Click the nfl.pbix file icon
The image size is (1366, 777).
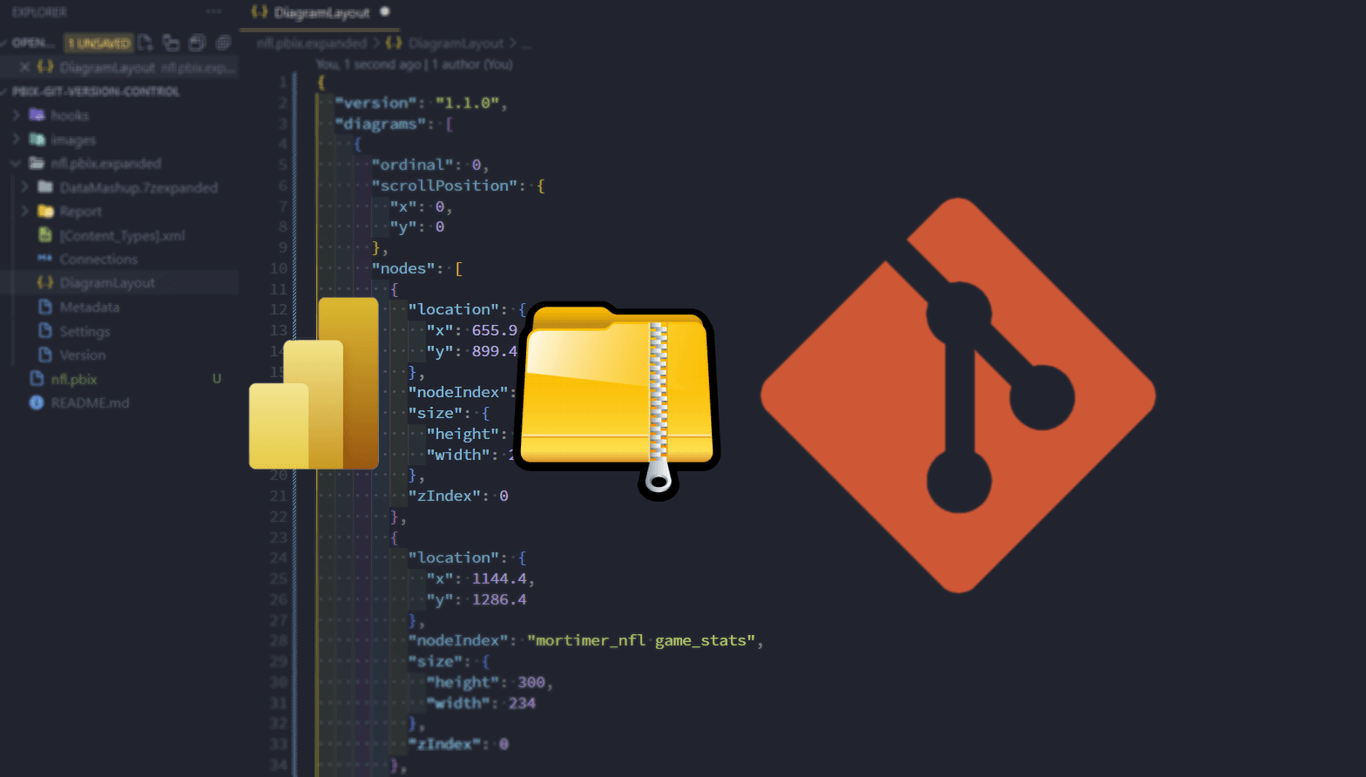point(37,379)
